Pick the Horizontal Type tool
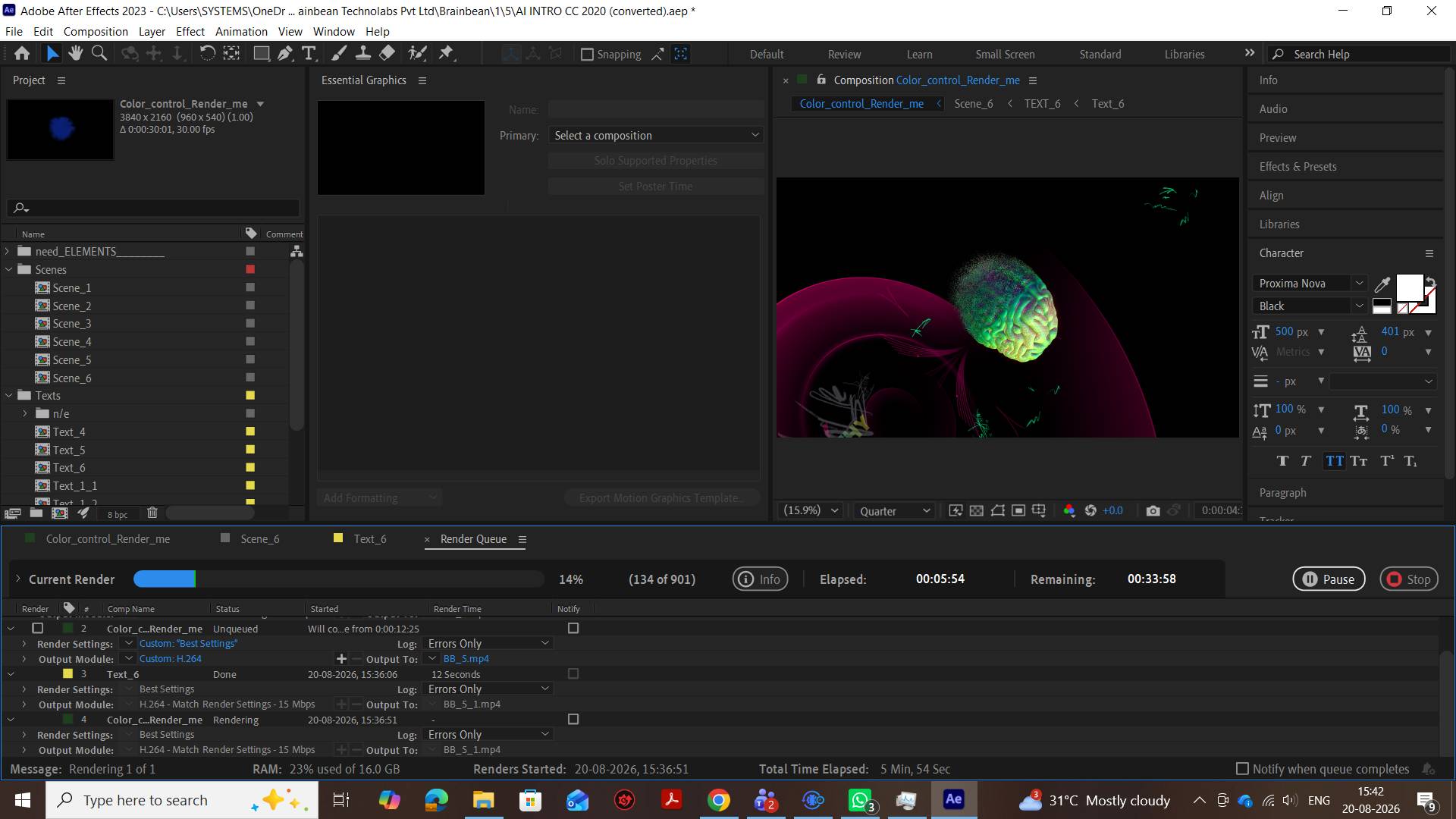1456x819 pixels. pos(309,53)
